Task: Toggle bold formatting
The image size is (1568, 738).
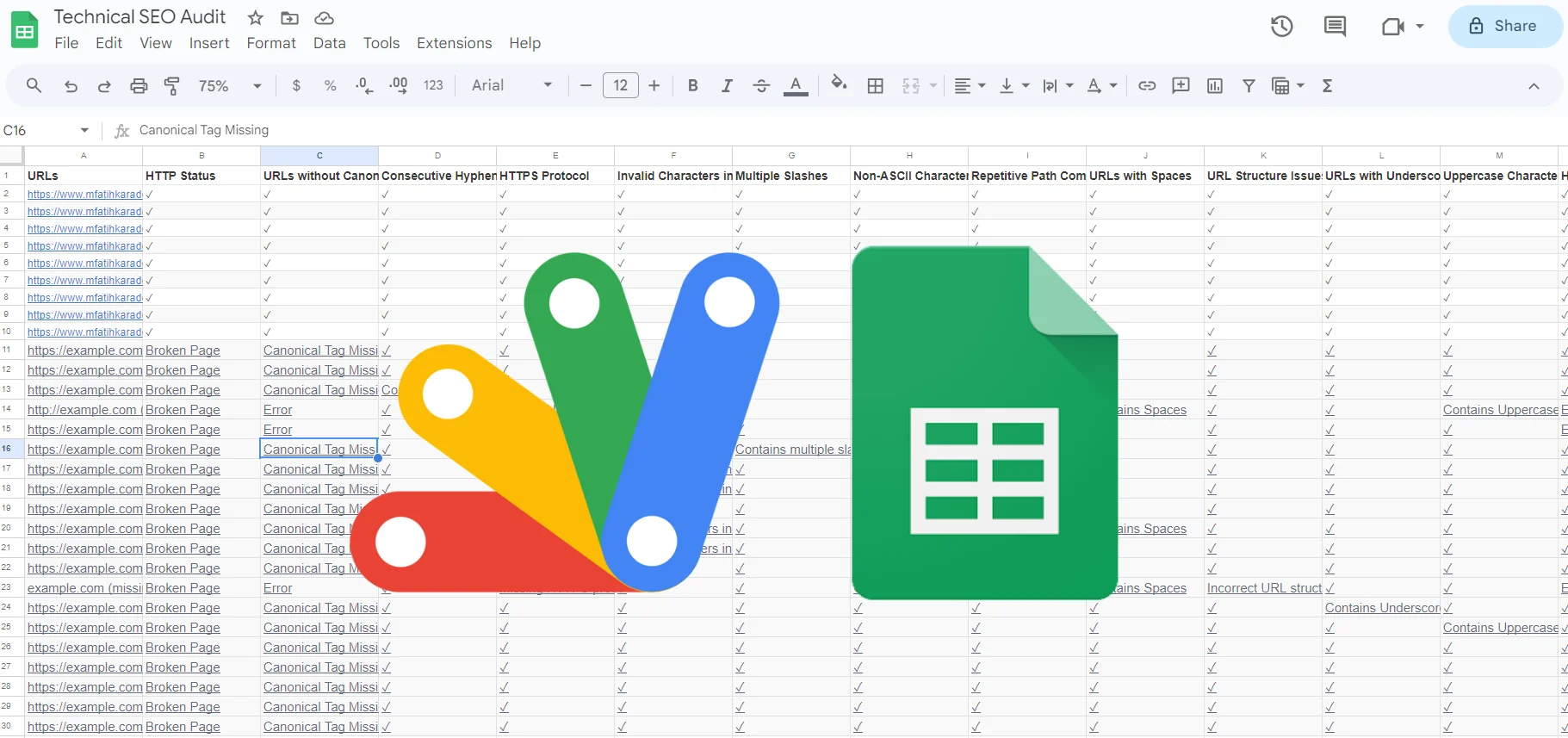Action: [x=692, y=85]
